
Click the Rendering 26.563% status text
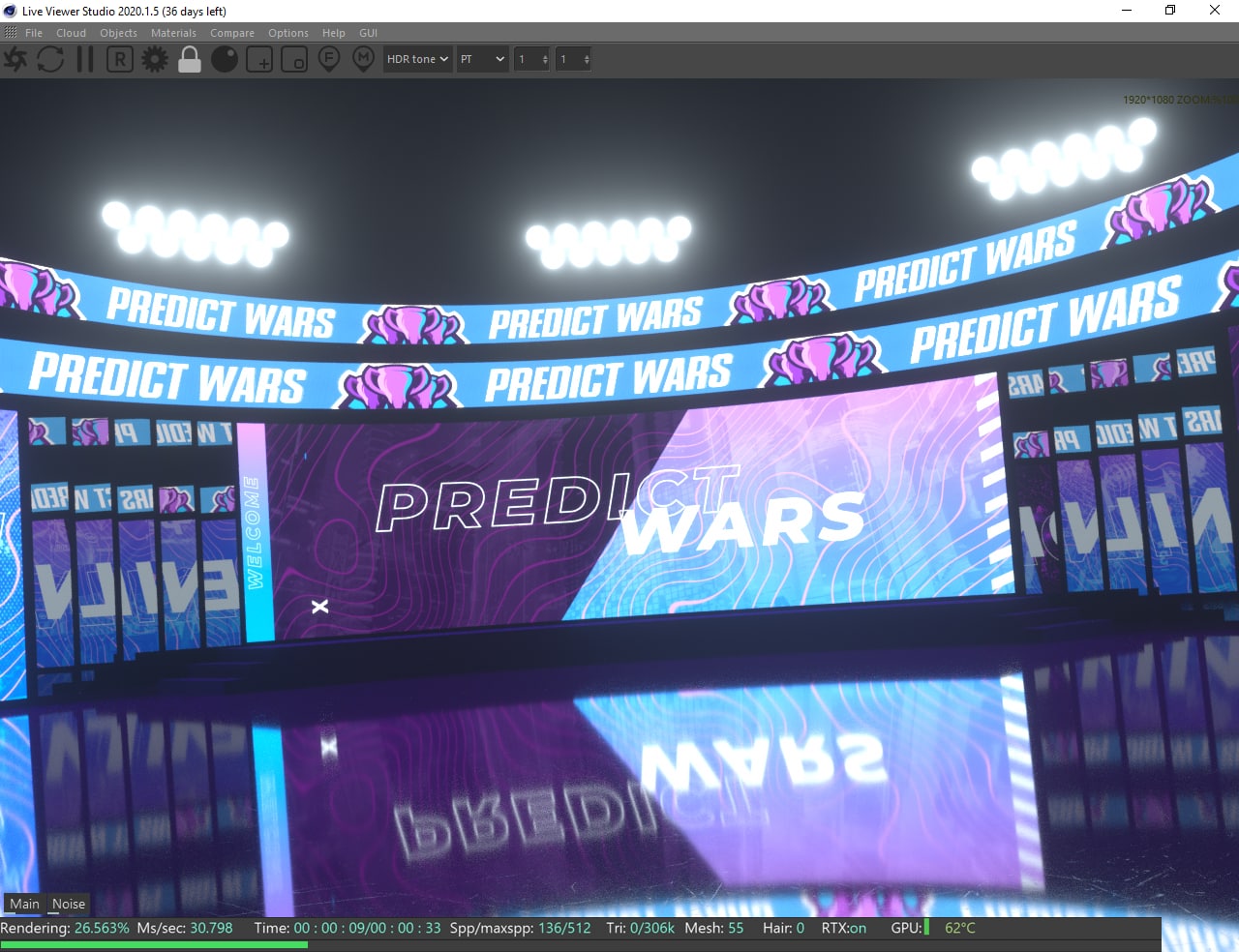click(x=65, y=928)
